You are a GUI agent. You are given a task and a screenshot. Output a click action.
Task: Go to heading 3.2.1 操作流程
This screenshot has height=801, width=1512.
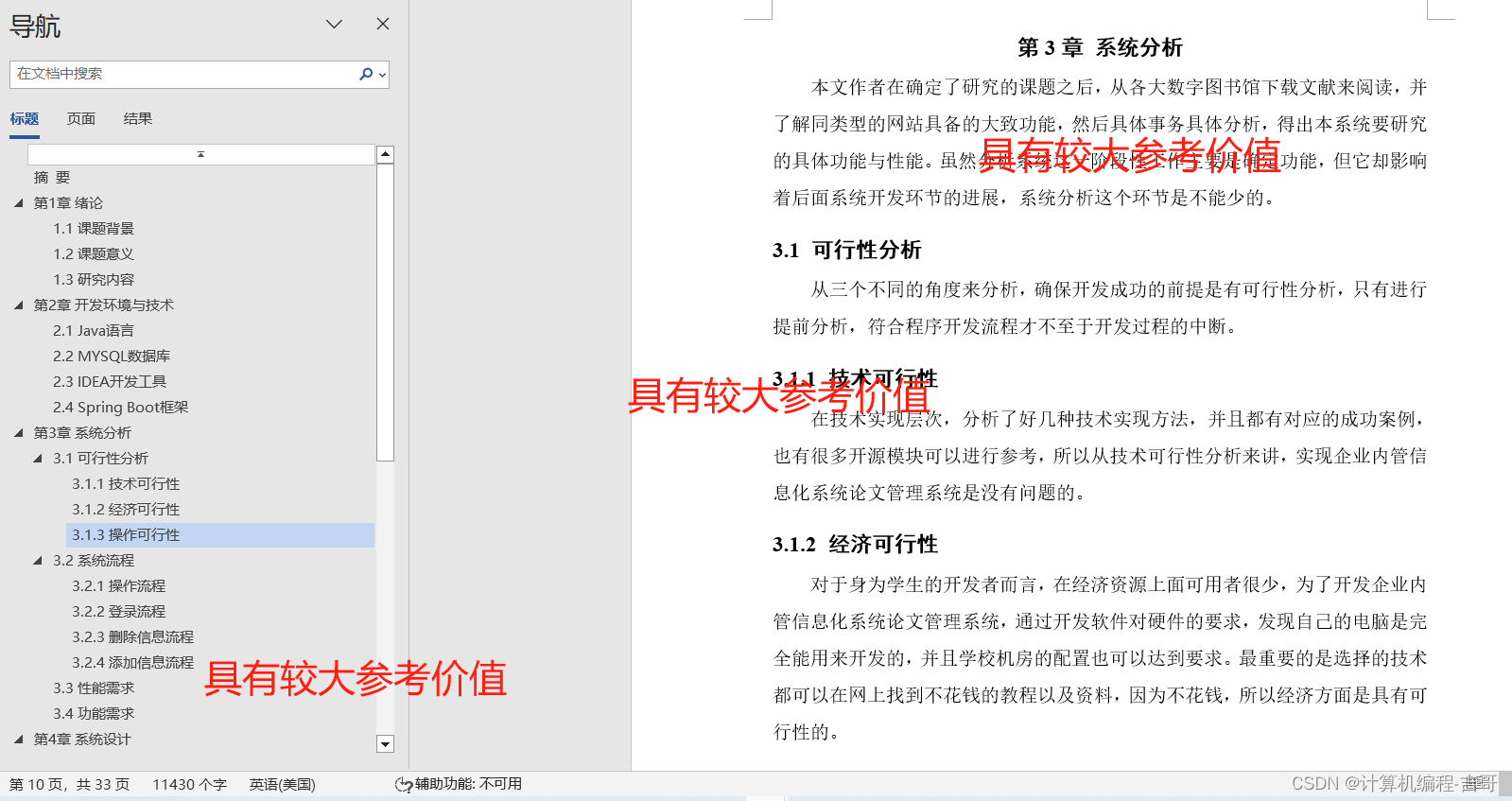pos(118,586)
